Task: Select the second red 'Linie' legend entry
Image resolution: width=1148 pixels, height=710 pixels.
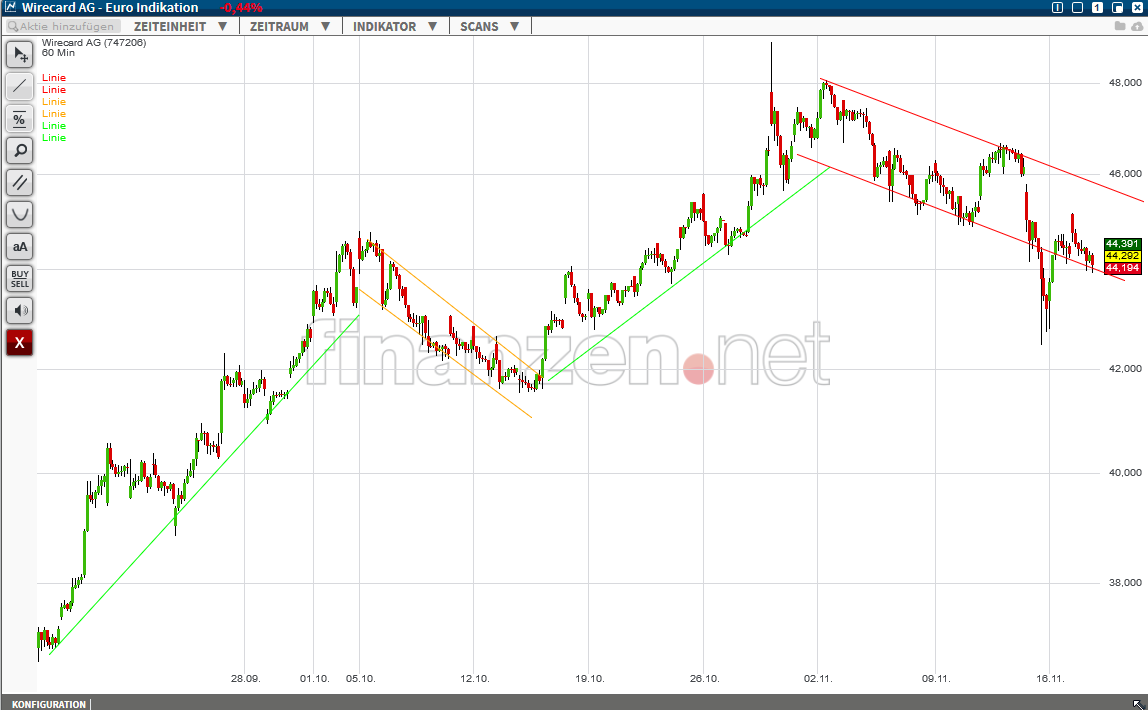Action: [x=53, y=89]
